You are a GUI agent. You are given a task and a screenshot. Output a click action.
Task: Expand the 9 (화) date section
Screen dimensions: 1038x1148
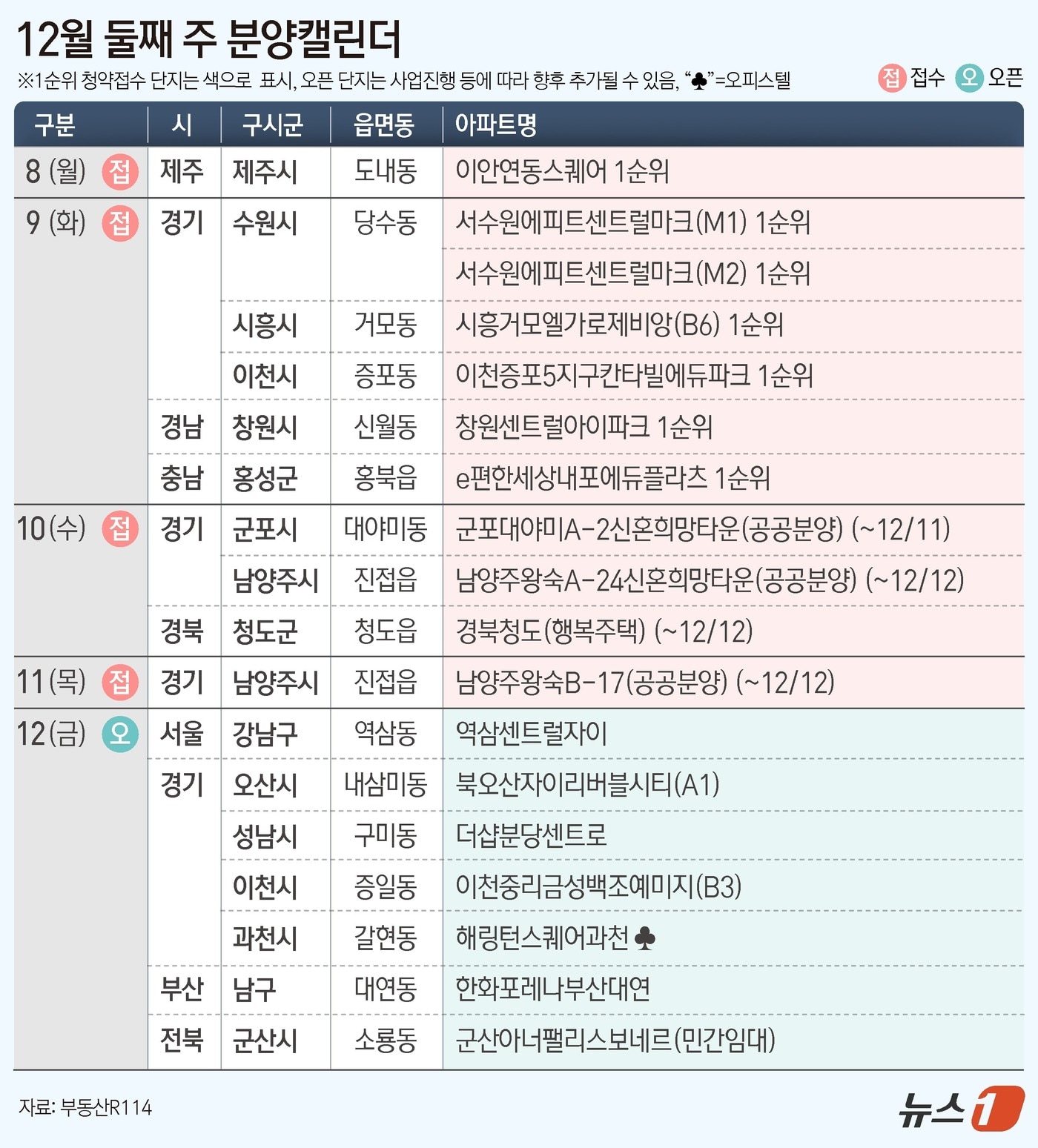[x=59, y=223]
